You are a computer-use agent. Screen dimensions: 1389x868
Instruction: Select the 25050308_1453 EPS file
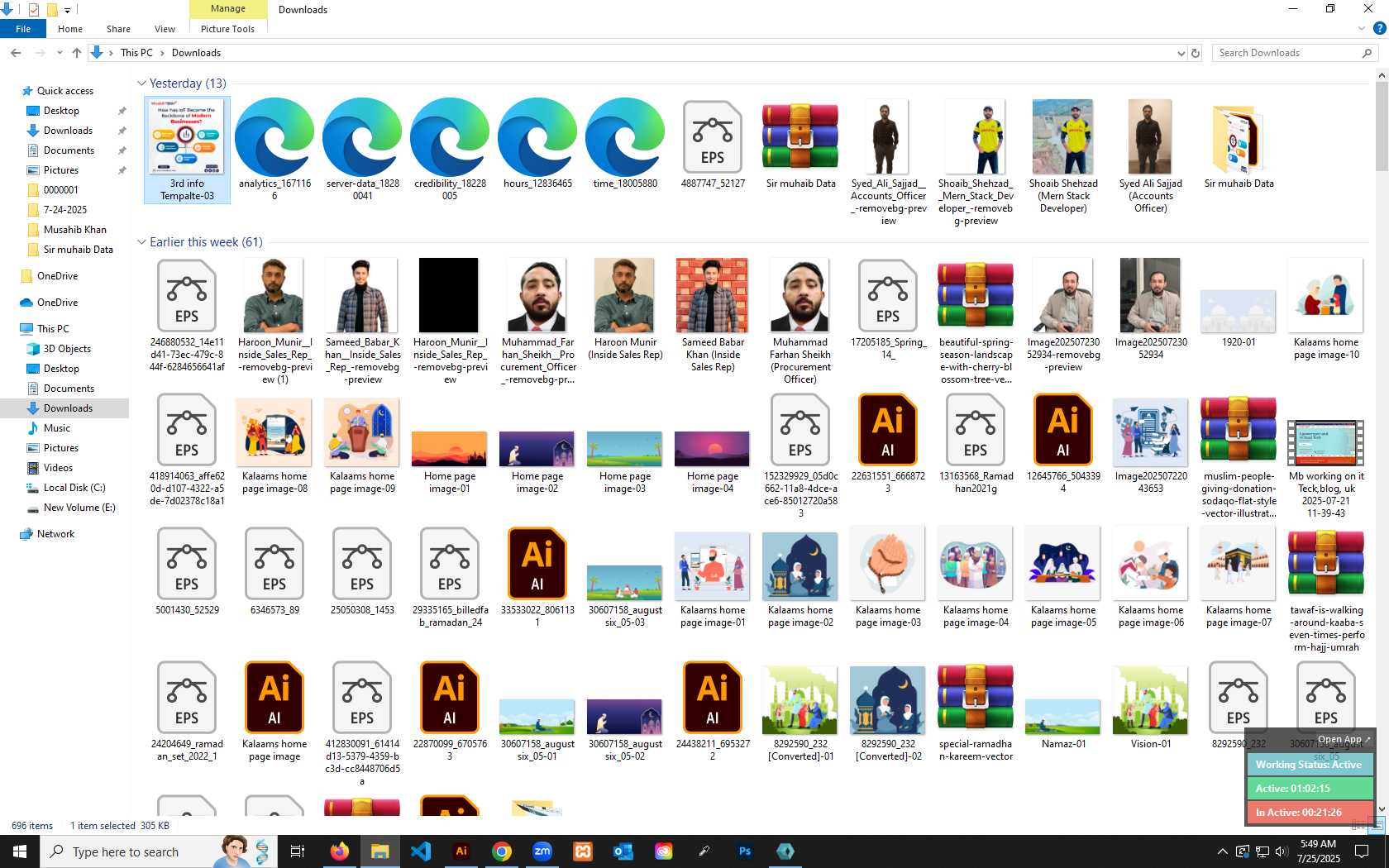362,564
